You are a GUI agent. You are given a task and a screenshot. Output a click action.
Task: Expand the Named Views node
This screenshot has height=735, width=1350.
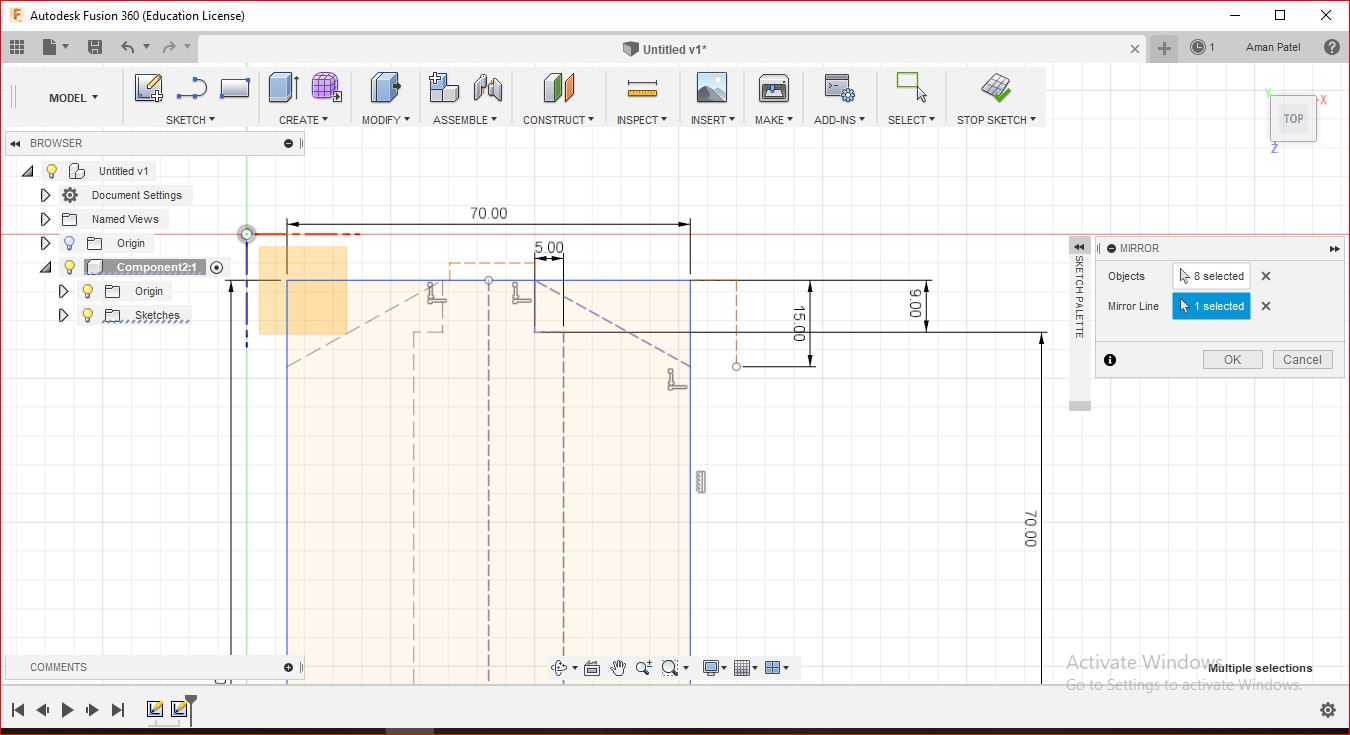45,219
